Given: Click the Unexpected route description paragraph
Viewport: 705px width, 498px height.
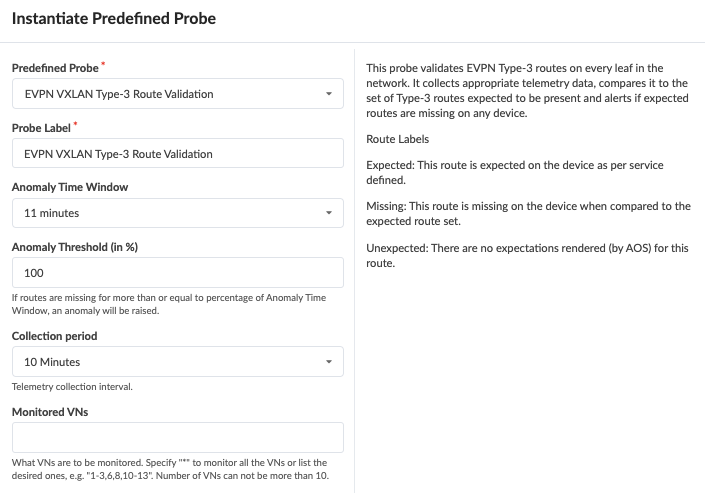Looking at the screenshot, I should [x=526, y=255].
